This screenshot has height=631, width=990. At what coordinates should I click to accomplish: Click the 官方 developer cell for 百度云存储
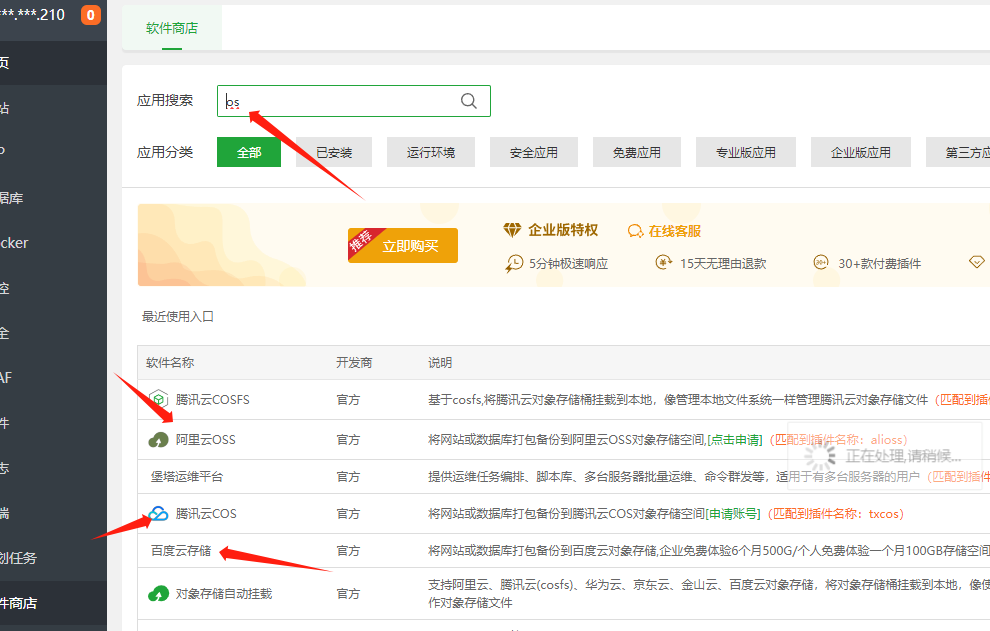tap(348, 551)
